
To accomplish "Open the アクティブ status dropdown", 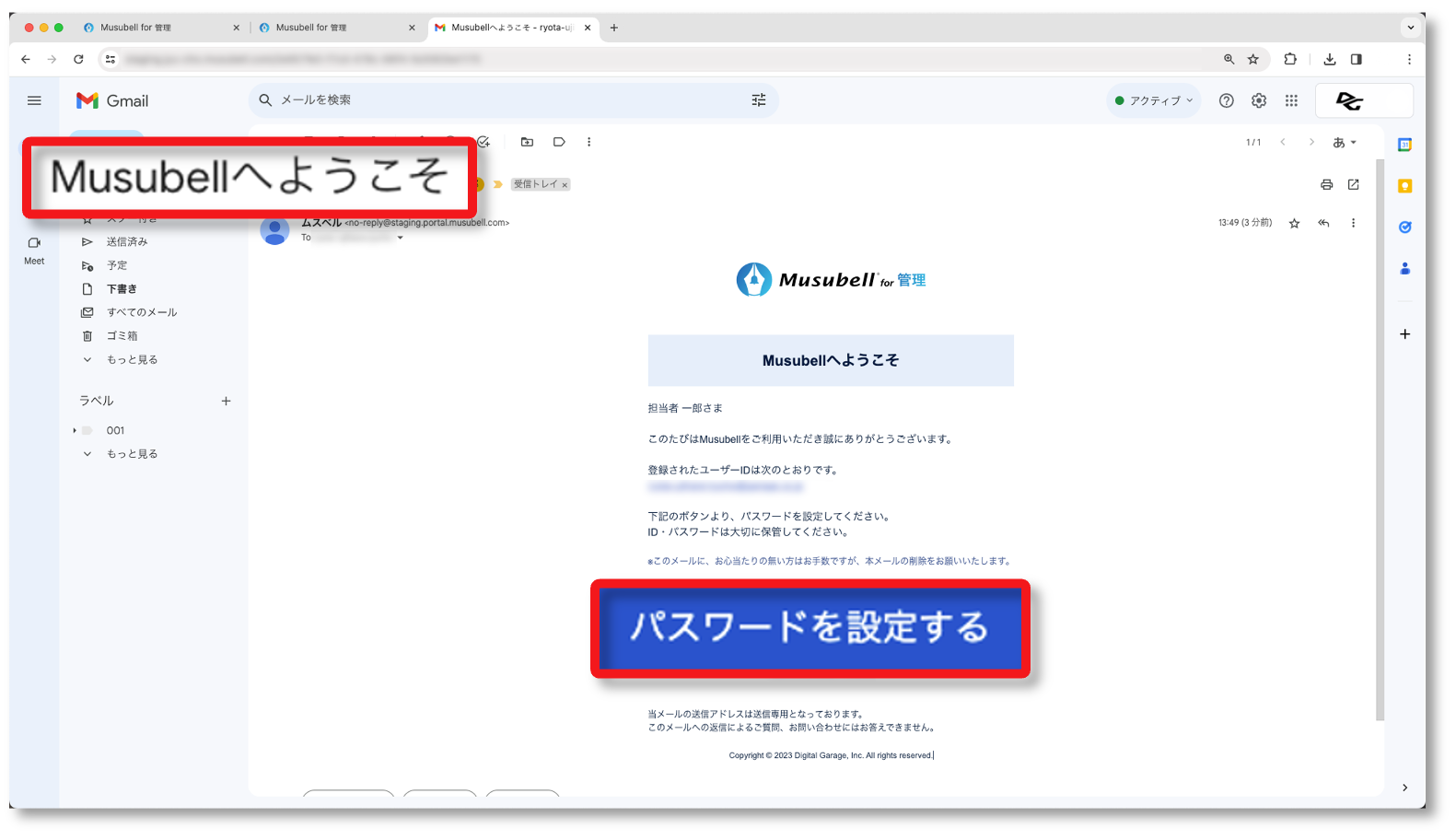I will click(1153, 100).
